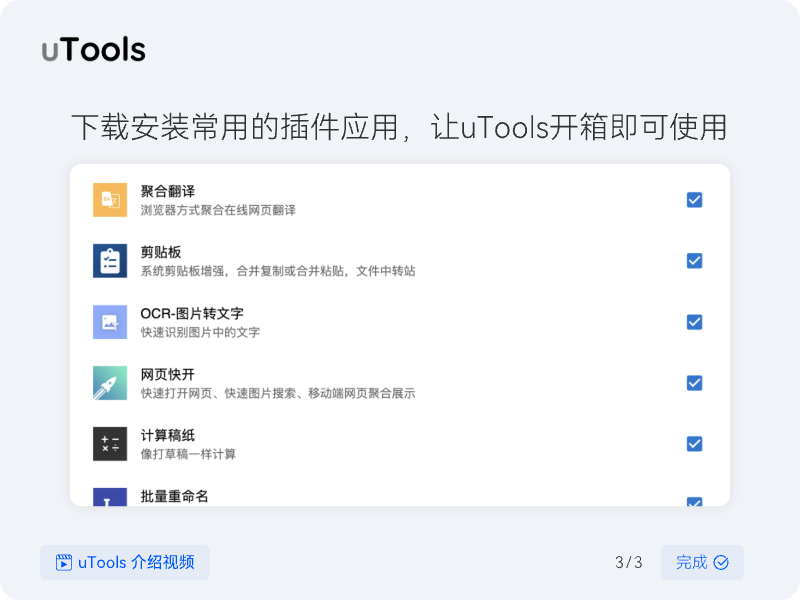Uncheck the 聚合翻译 checkbox
The image size is (800, 600).
click(694, 200)
